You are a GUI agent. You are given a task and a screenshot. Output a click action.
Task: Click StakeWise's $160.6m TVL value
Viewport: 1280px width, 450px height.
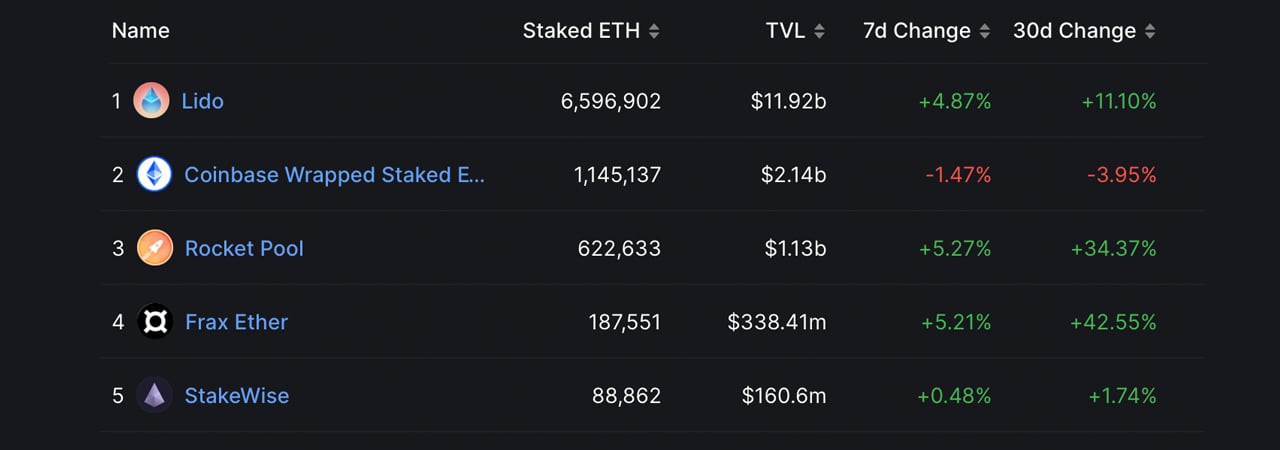pyautogui.click(x=784, y=396)
